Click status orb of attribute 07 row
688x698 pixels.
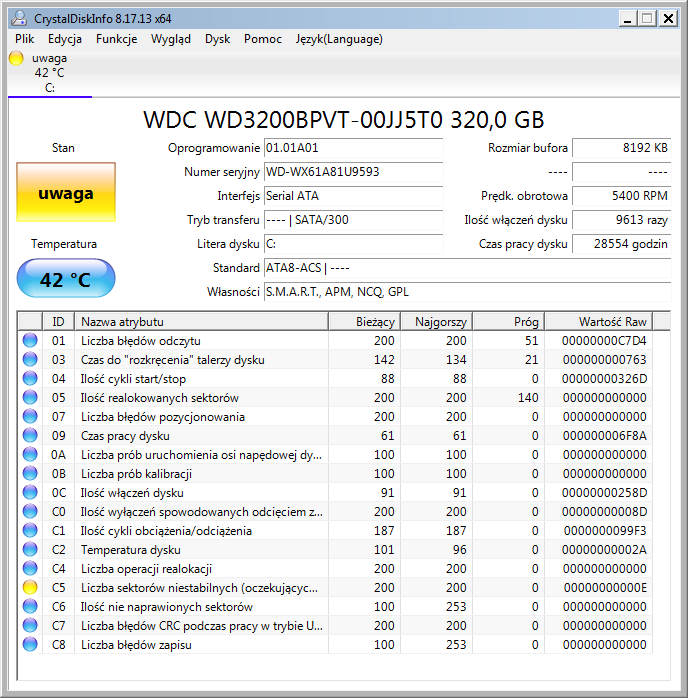tap(30, 416)
